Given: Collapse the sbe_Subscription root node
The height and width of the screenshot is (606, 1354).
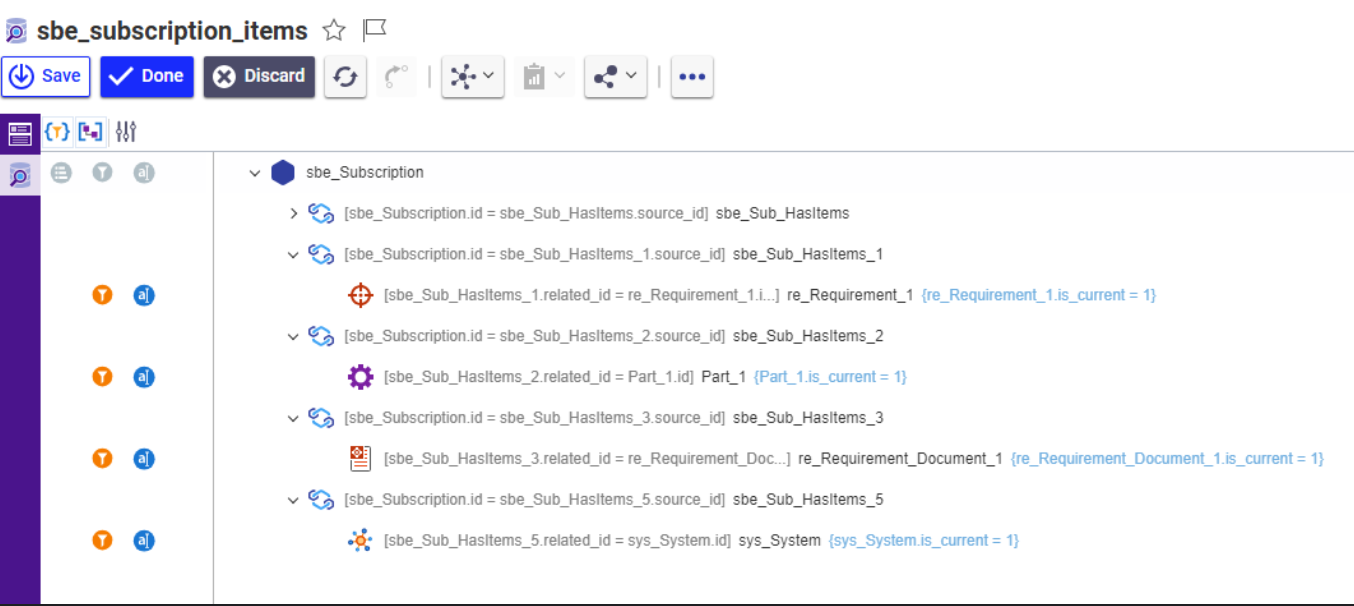Looking at the screenshot, I should pos(255,173).
